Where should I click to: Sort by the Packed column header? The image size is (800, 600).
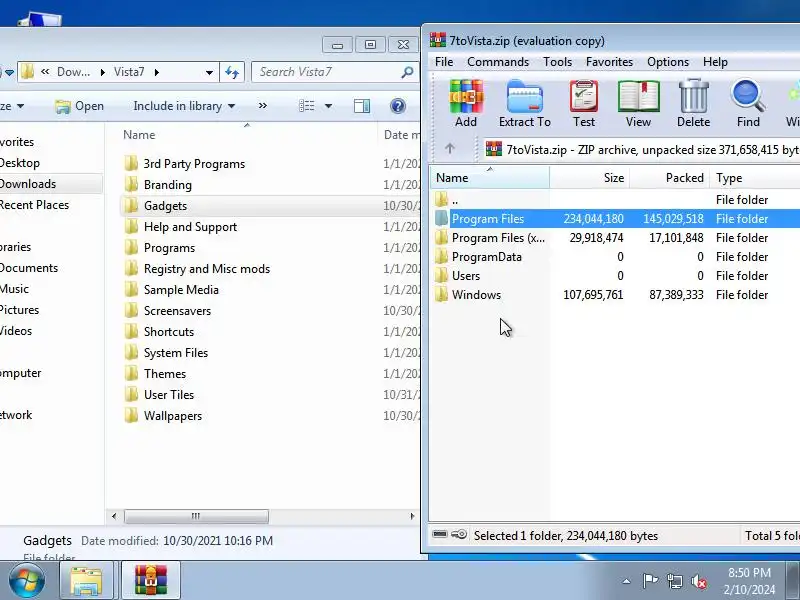669,178
